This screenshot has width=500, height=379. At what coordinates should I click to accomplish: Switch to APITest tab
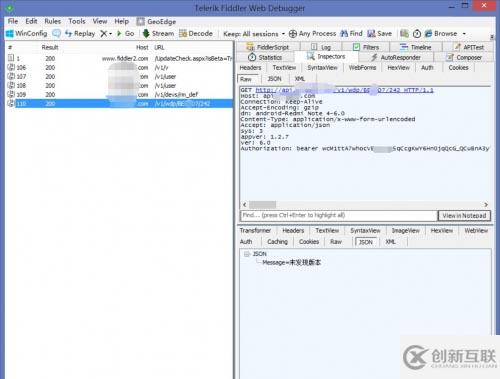(x=469, y=47)
